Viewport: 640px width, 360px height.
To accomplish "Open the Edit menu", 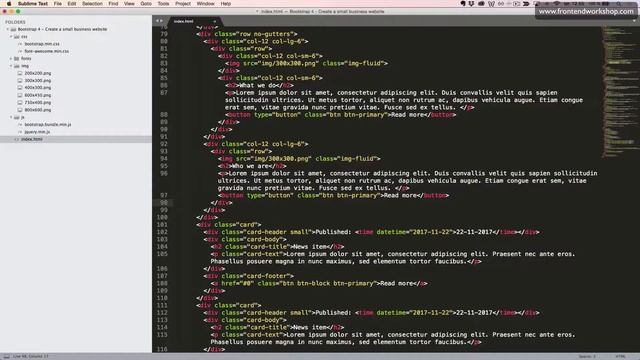I will [72, 3].
